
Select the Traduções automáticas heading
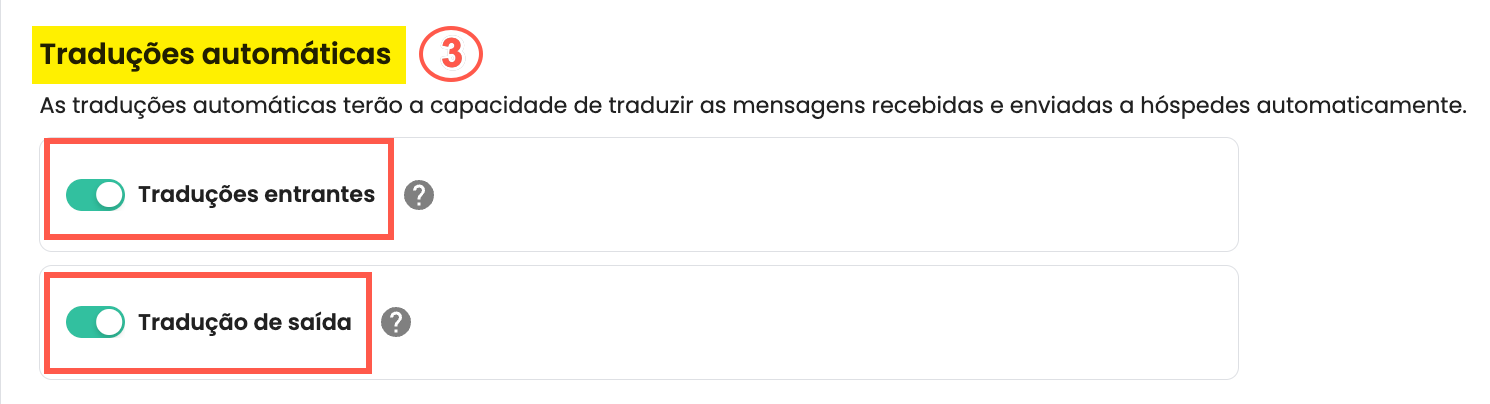click(x=216, y=55)
